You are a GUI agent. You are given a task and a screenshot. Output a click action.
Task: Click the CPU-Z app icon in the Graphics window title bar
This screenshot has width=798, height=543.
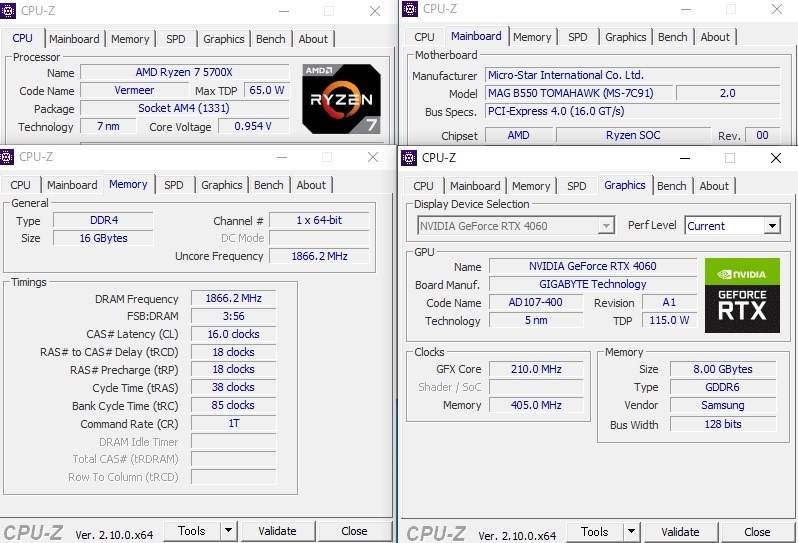(x=409, y=158)
